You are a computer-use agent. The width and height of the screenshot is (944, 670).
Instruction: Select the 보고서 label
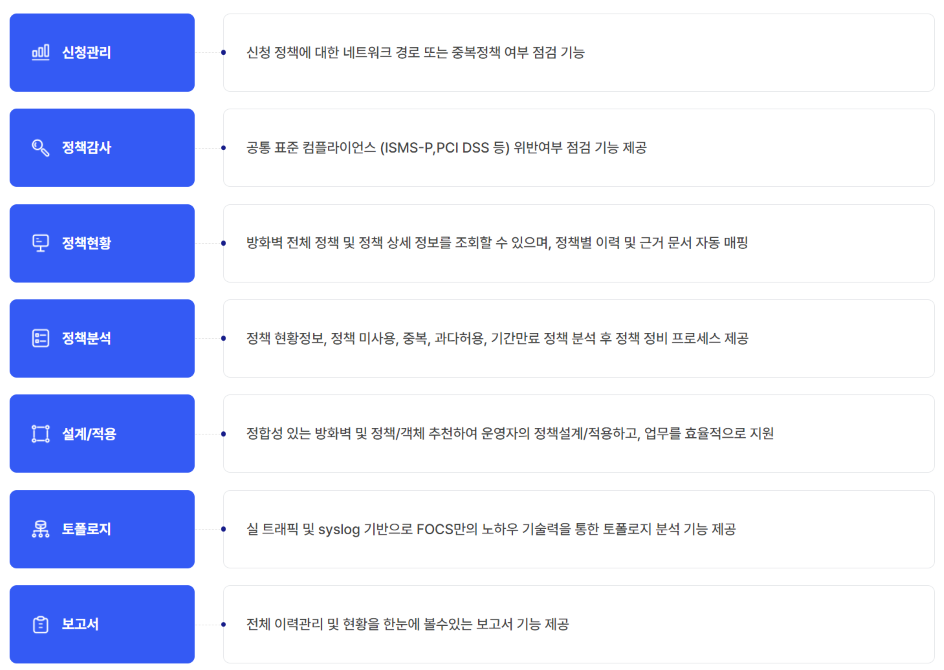(80, 624)
